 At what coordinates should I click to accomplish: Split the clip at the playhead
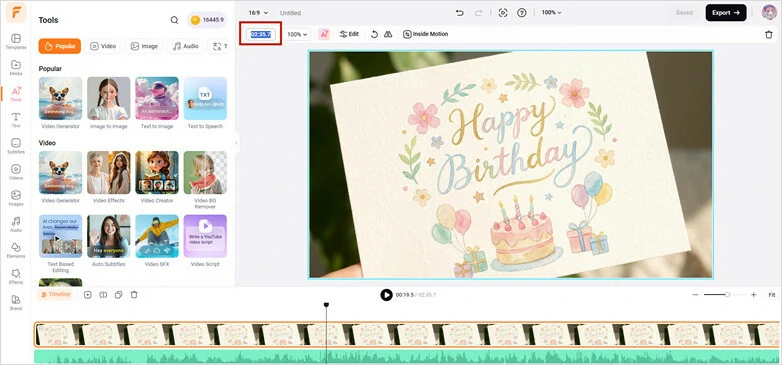(x=103, y=295)
